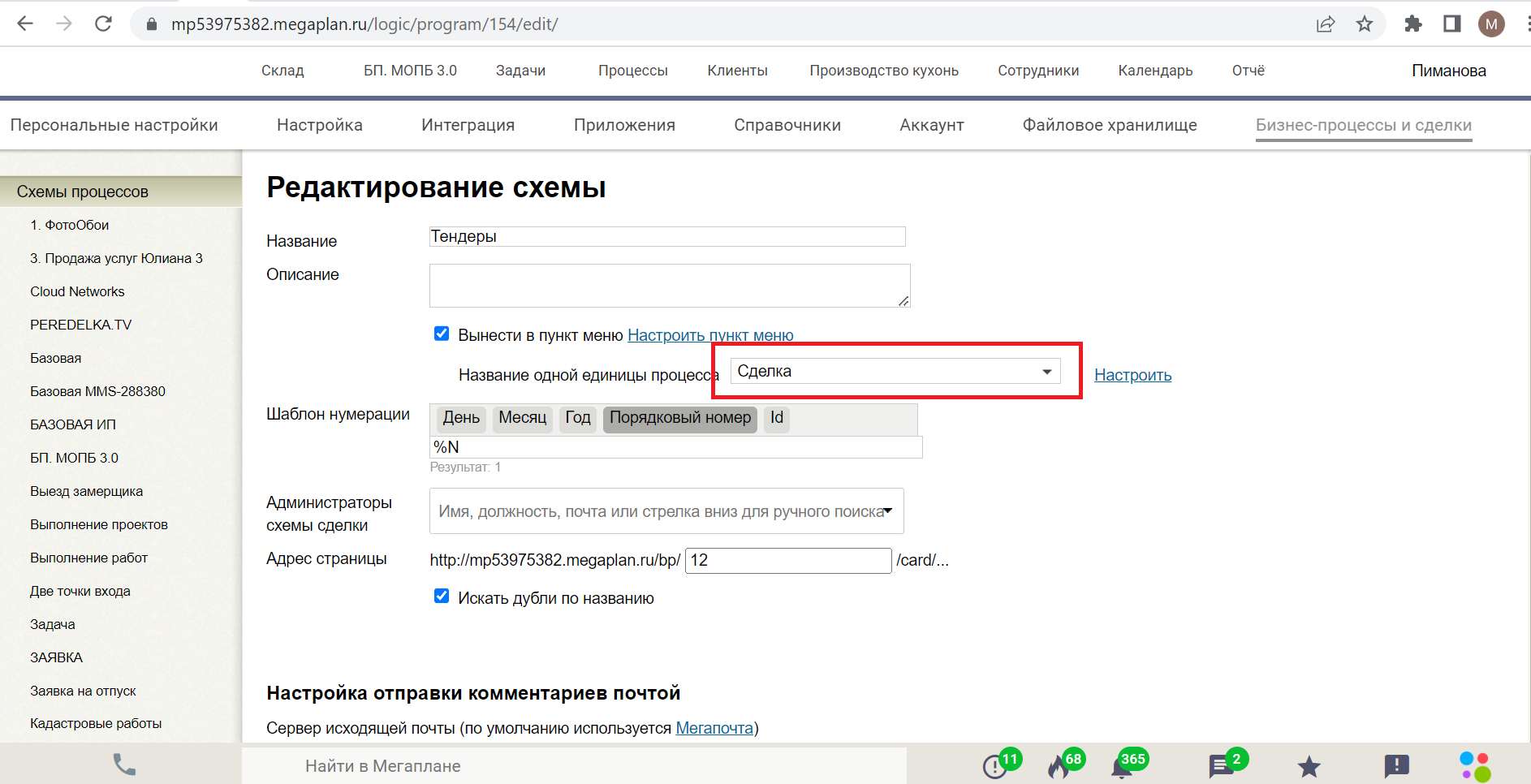Click the Настроить link beside dropdown
Image resolution: width=1531 pixels, height=784 pixels.
click(1132, 375)
